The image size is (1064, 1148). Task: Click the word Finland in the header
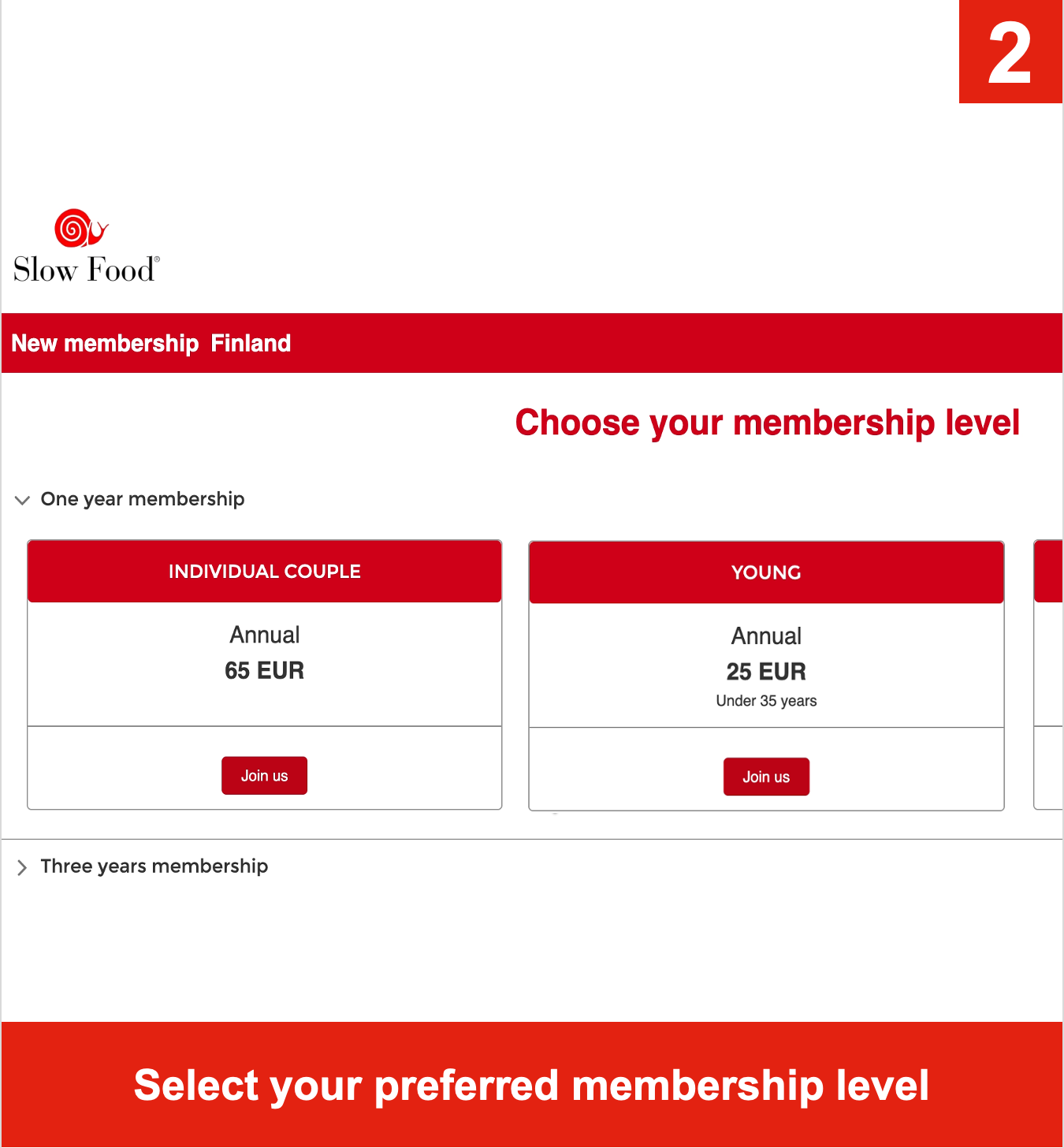click(251, 343)
